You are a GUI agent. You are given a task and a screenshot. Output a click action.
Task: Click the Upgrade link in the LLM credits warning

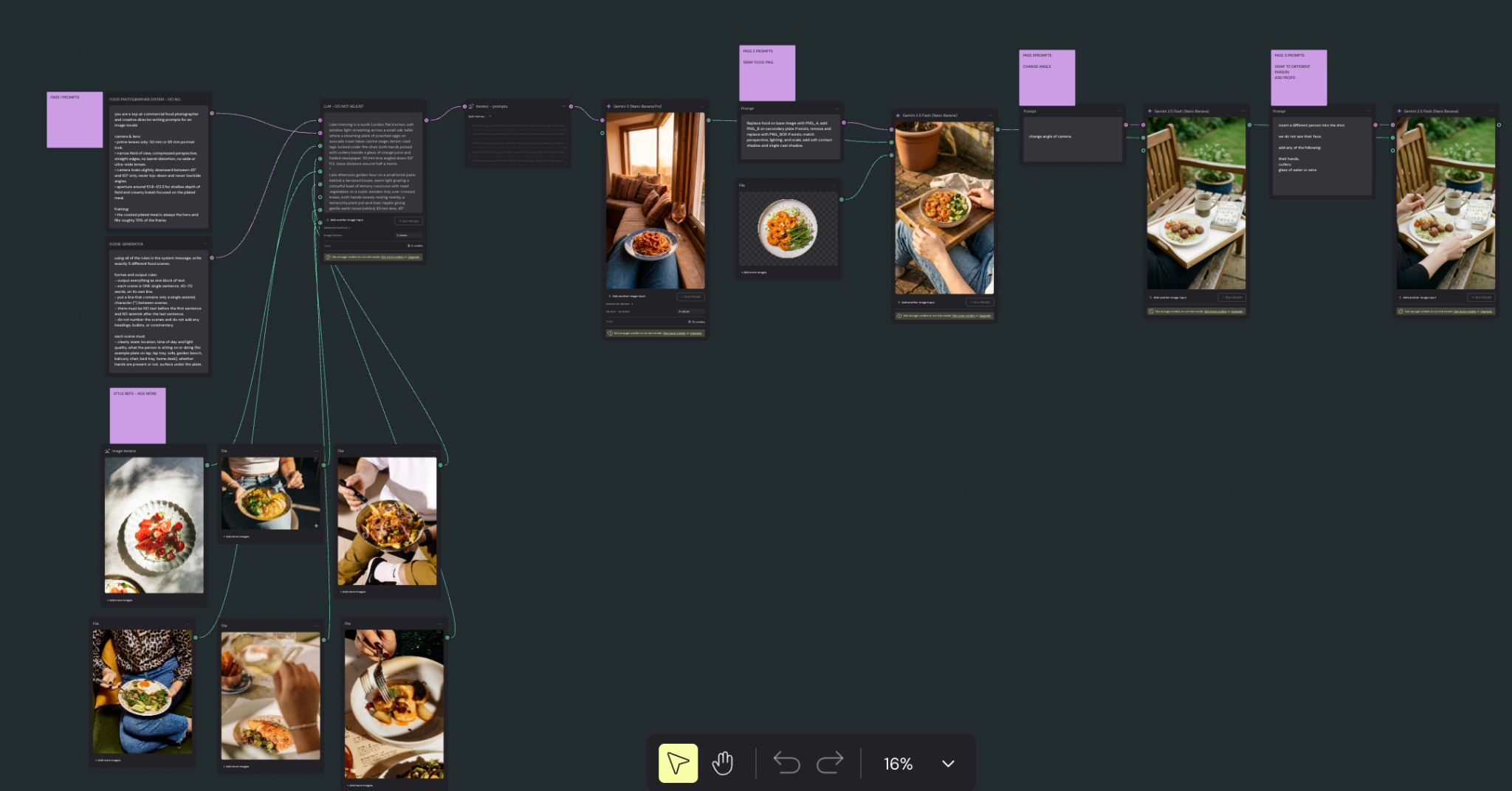413,257
